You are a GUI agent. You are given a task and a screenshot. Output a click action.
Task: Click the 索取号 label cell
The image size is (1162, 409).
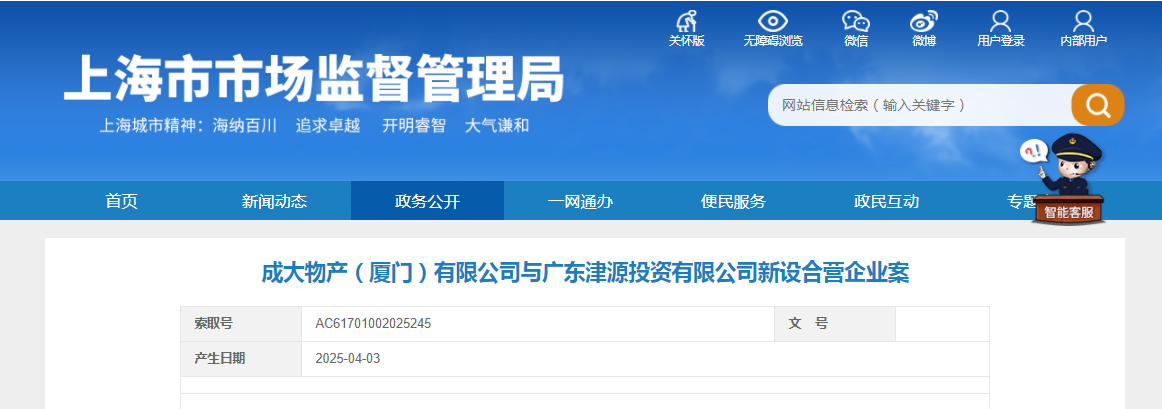click(241, 324)
